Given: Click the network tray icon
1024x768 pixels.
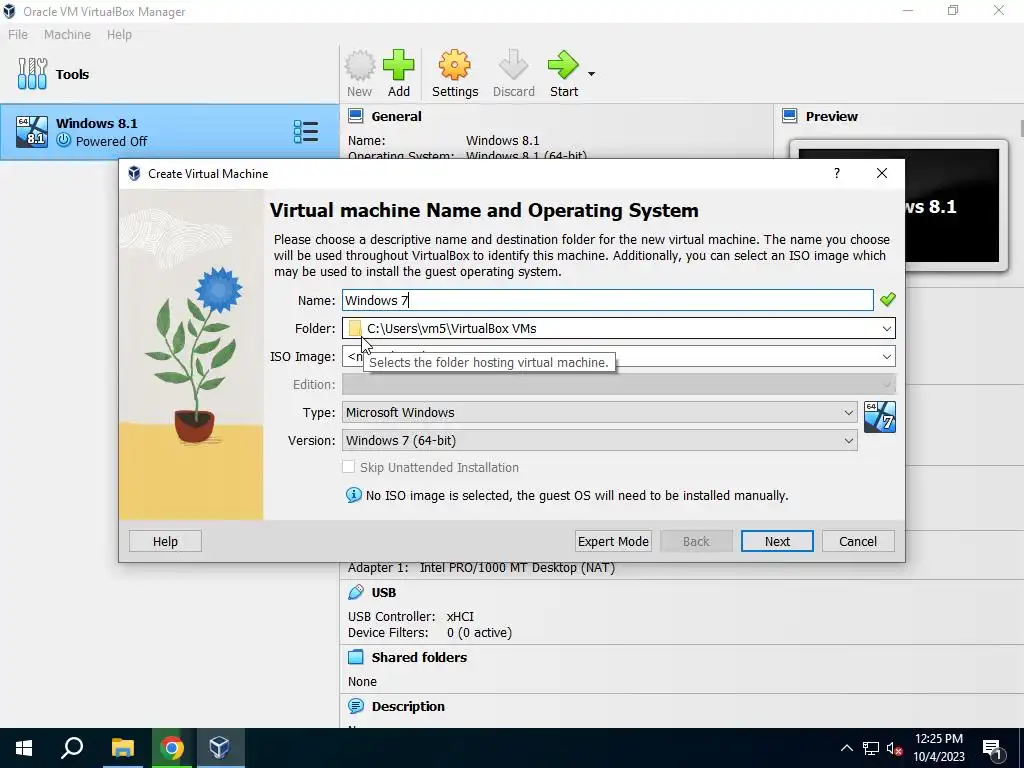Looking at the screenshot, I should click(x=871, y=748).
